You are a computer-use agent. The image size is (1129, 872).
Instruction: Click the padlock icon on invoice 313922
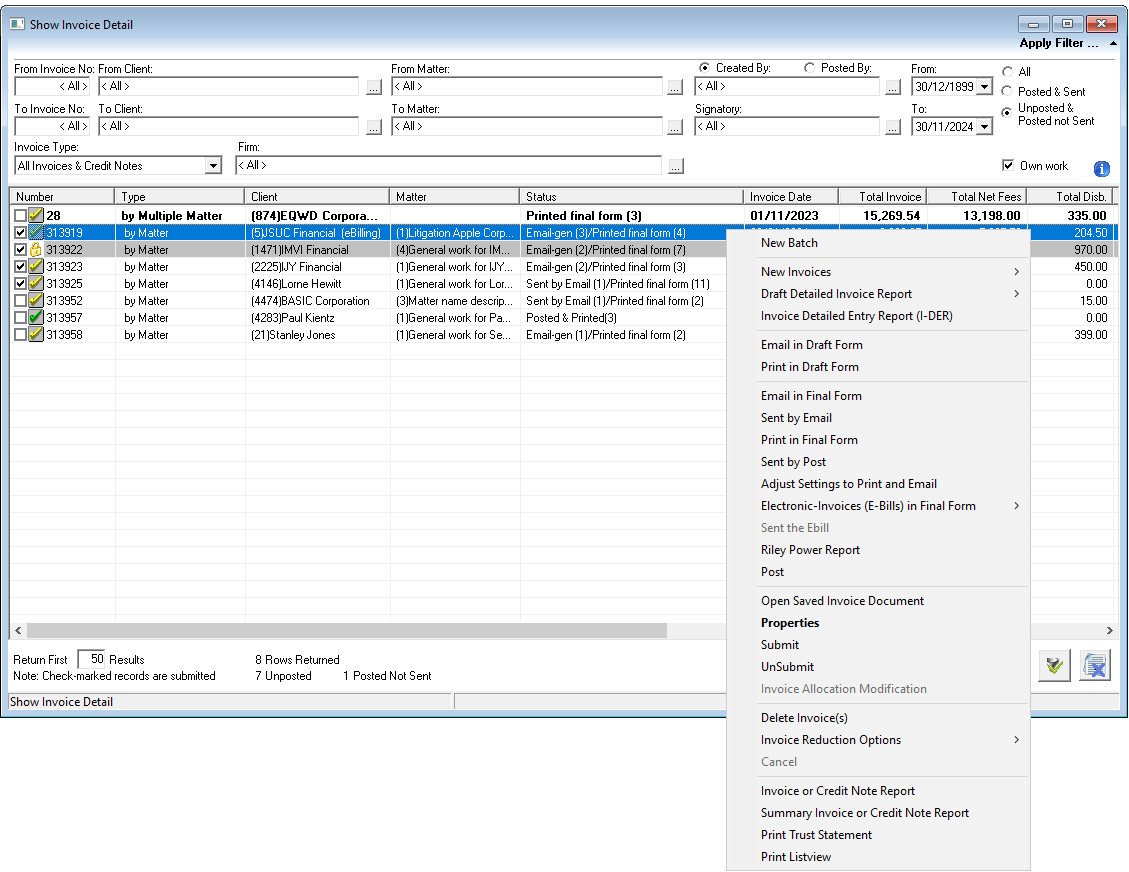[36, 250]
